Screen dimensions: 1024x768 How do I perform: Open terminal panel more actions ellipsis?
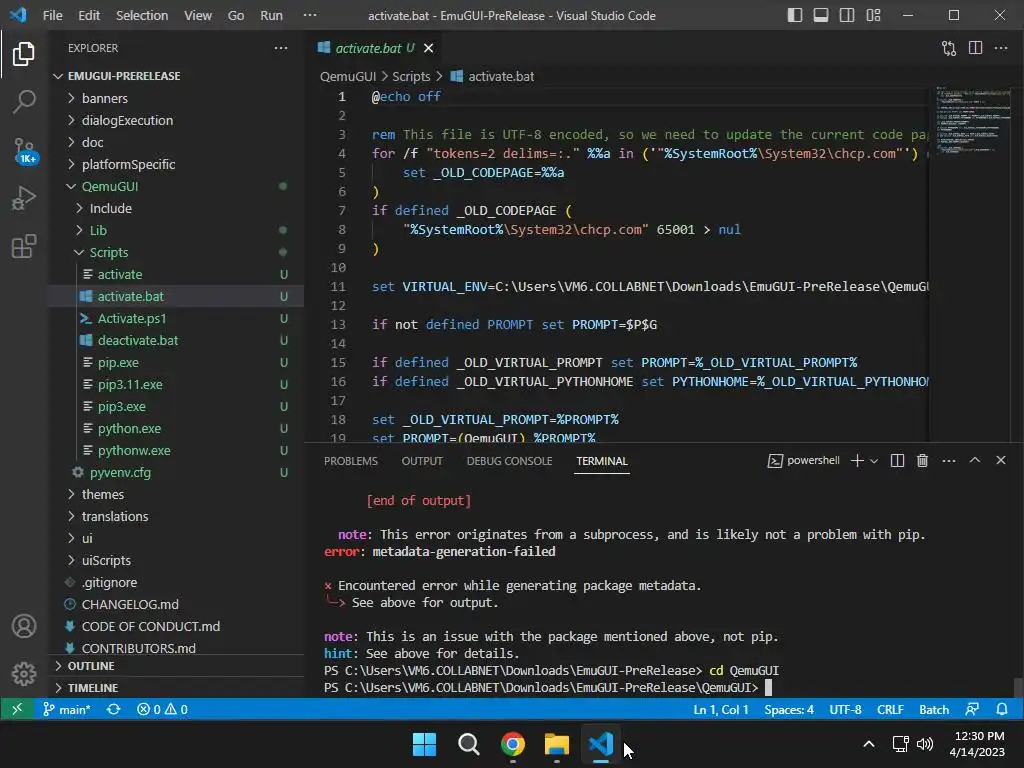click(x=949, y=460)
